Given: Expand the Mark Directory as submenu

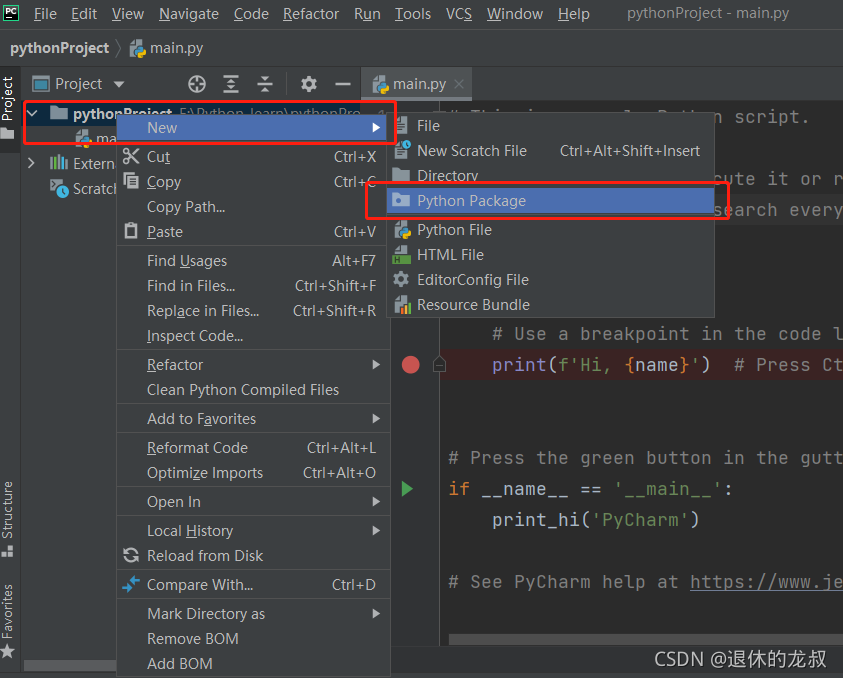Looking at the screenshot, I should point(253,613).
